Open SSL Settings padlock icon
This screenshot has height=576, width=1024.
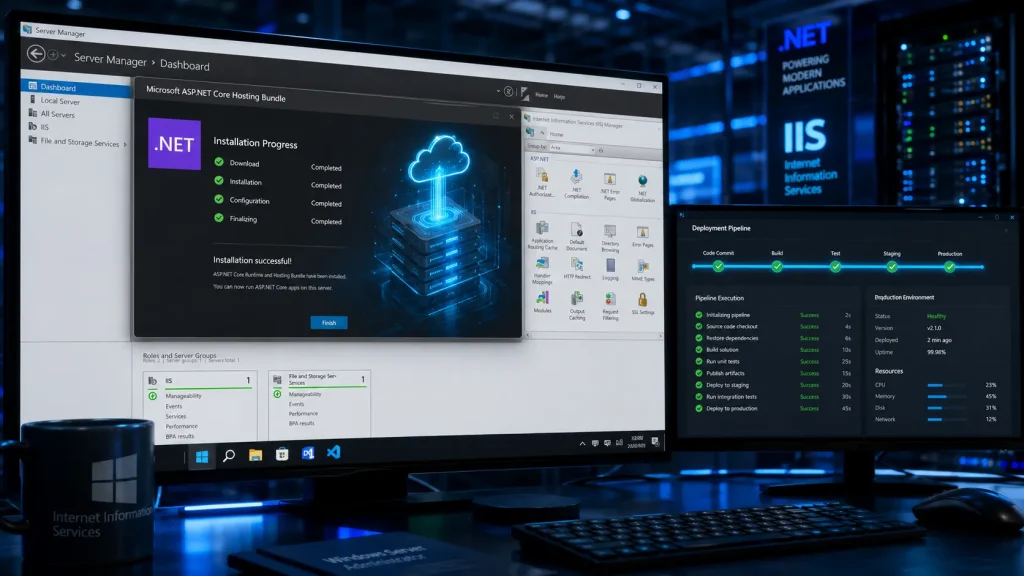pos(643,300)
